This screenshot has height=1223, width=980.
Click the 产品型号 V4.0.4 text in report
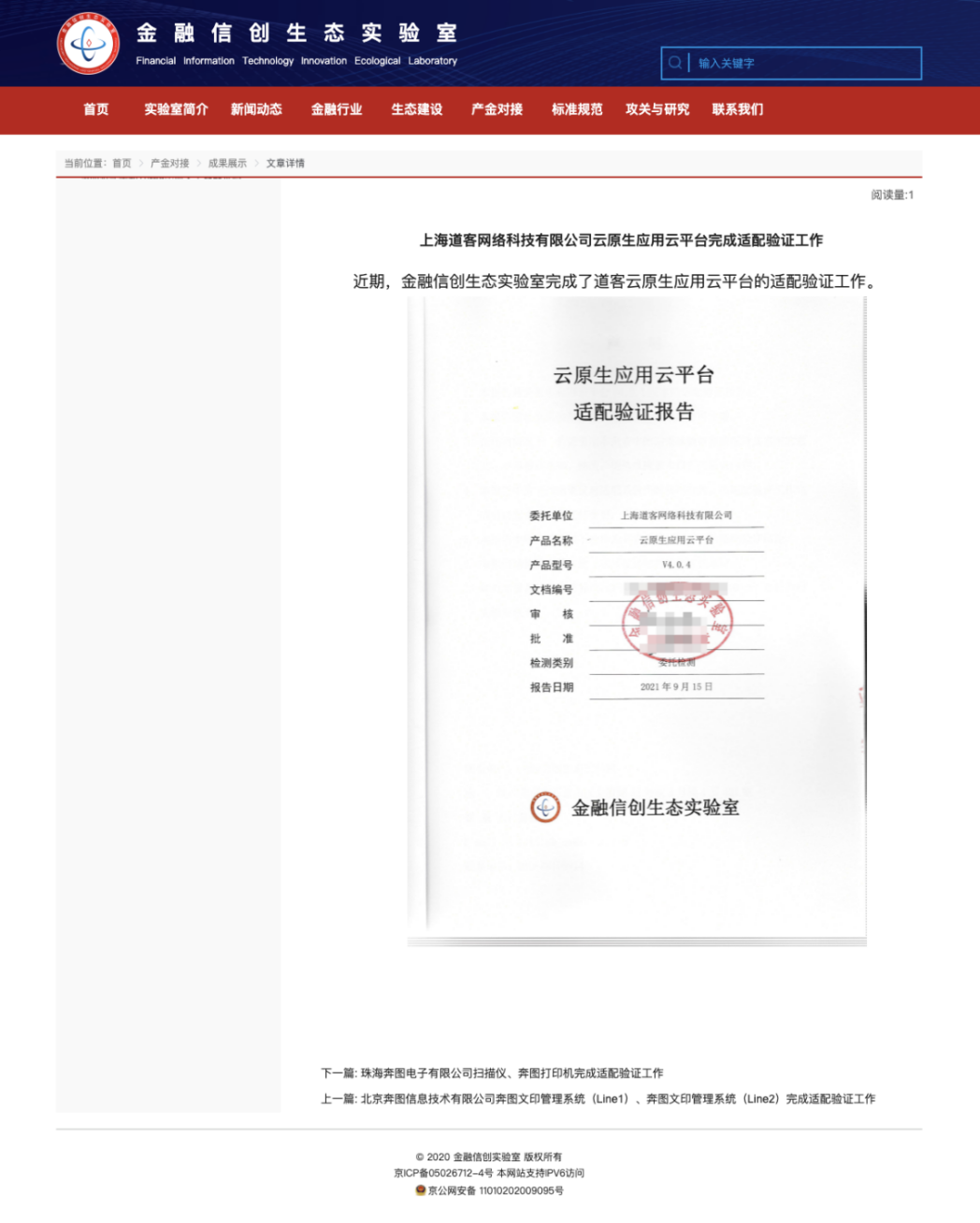point(646,565)
